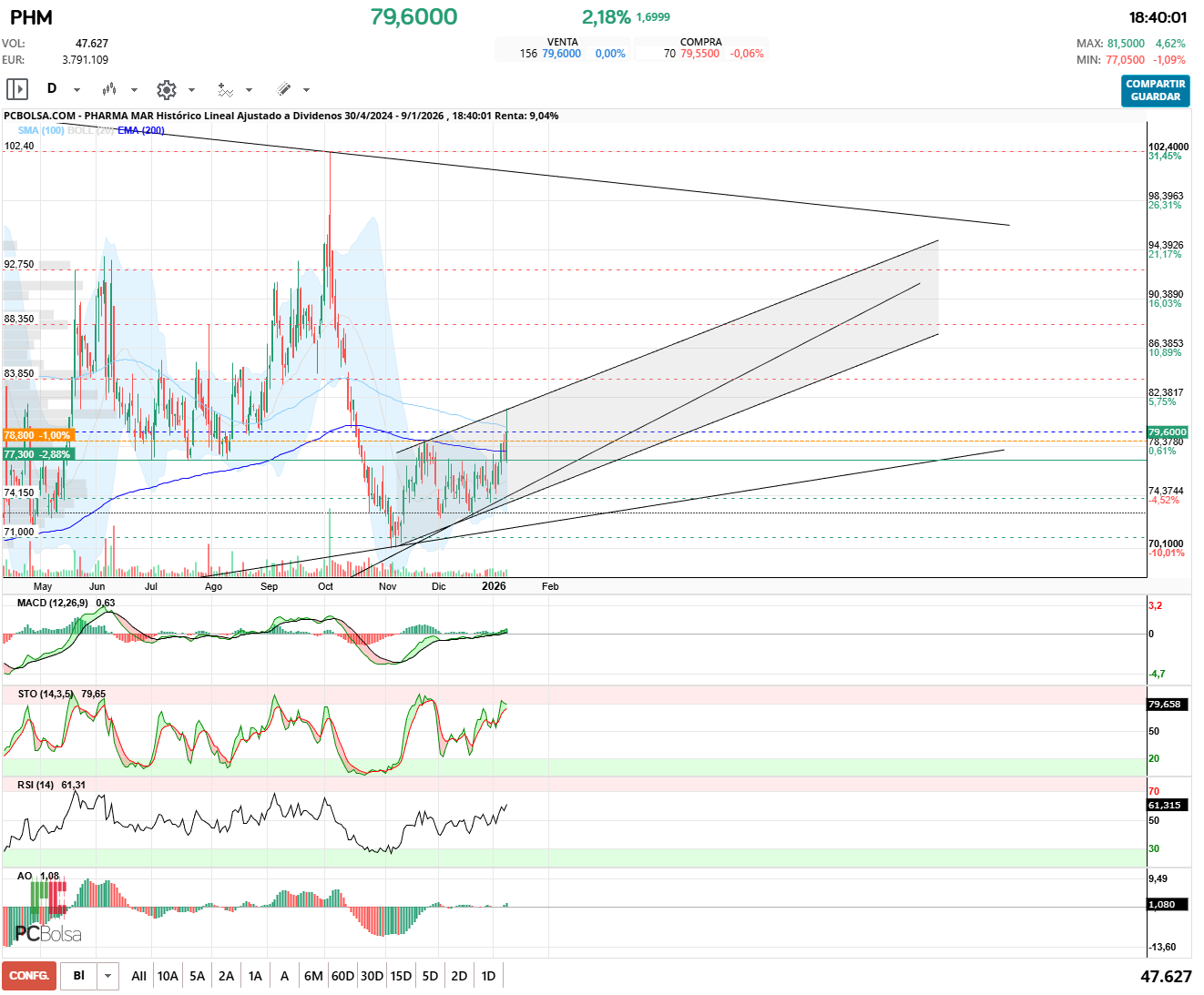Switch to the 1A time range

point(255,976)
